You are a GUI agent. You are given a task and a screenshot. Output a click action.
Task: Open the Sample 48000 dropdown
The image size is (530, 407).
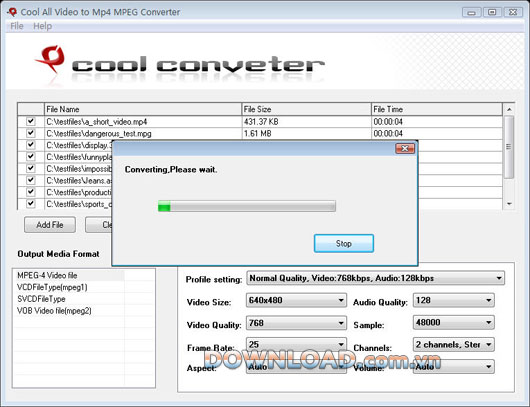coord(454,322)
